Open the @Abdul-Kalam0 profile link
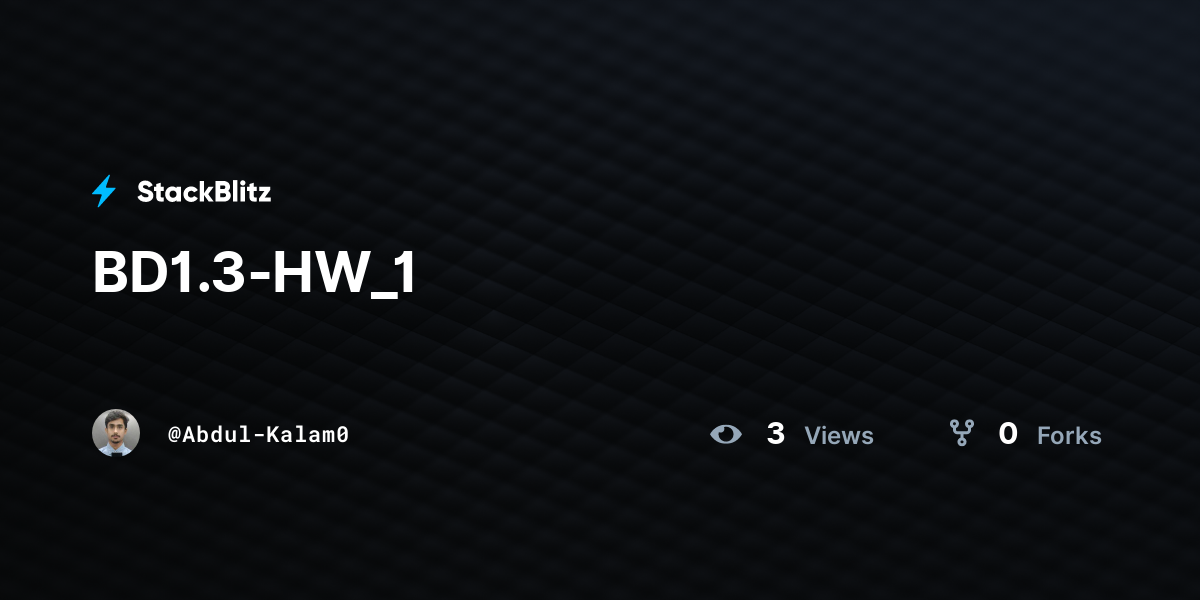Image resolution: width=1200 pixels, height=600 pixels. click(258, 435)
